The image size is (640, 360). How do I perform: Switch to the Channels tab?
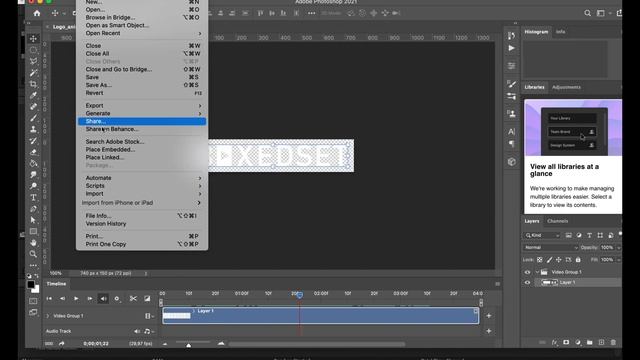pos(558,221)
